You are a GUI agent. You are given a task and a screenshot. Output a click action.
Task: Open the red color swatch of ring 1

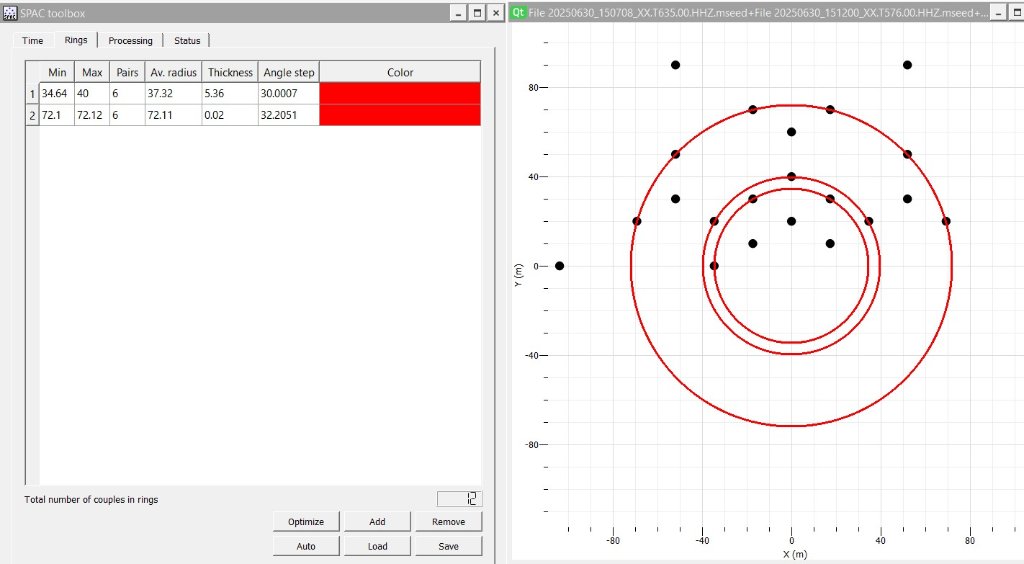[x=399, y=93]
